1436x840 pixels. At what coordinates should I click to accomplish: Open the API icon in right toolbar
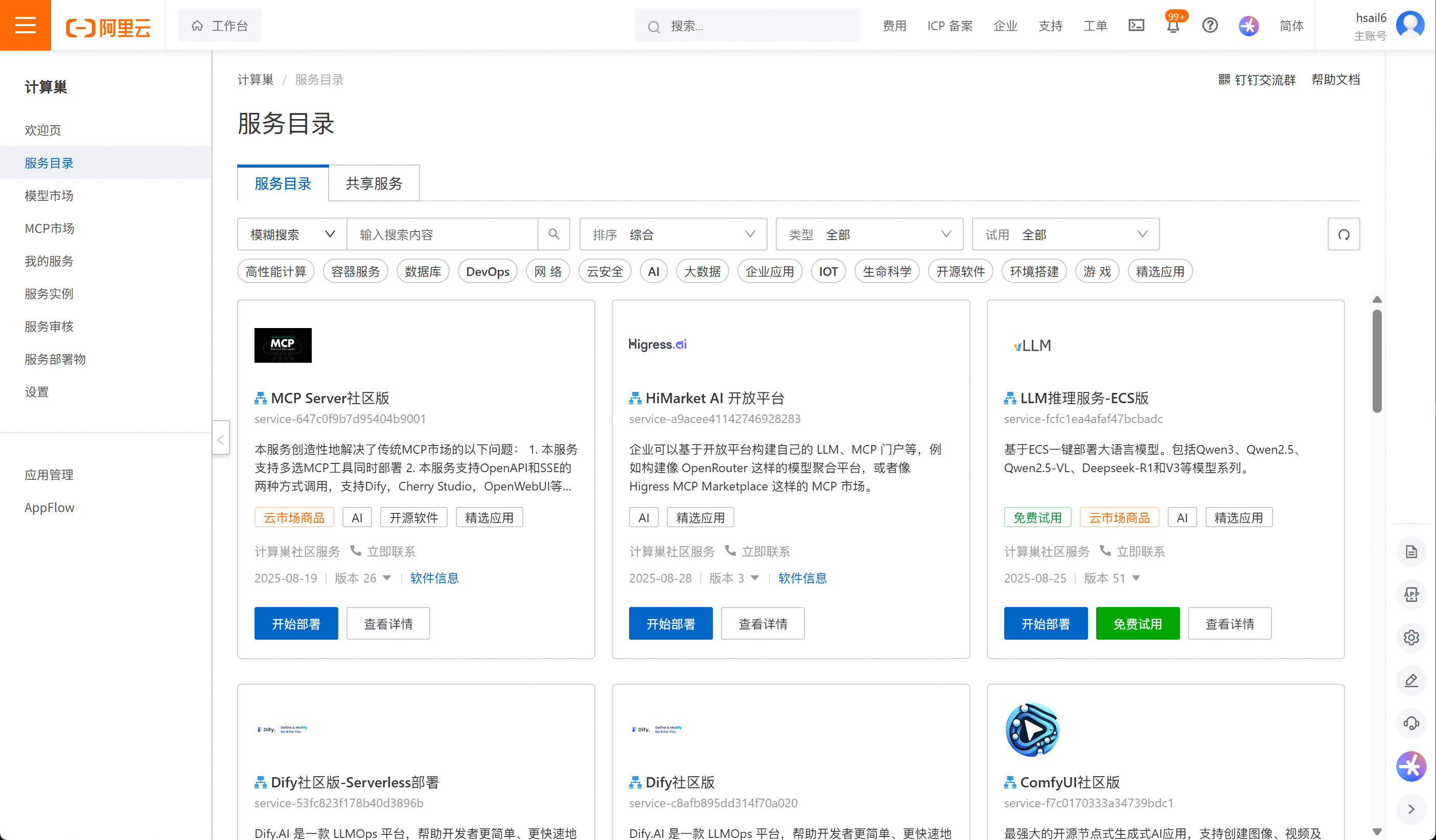[x=1411, y=594]
